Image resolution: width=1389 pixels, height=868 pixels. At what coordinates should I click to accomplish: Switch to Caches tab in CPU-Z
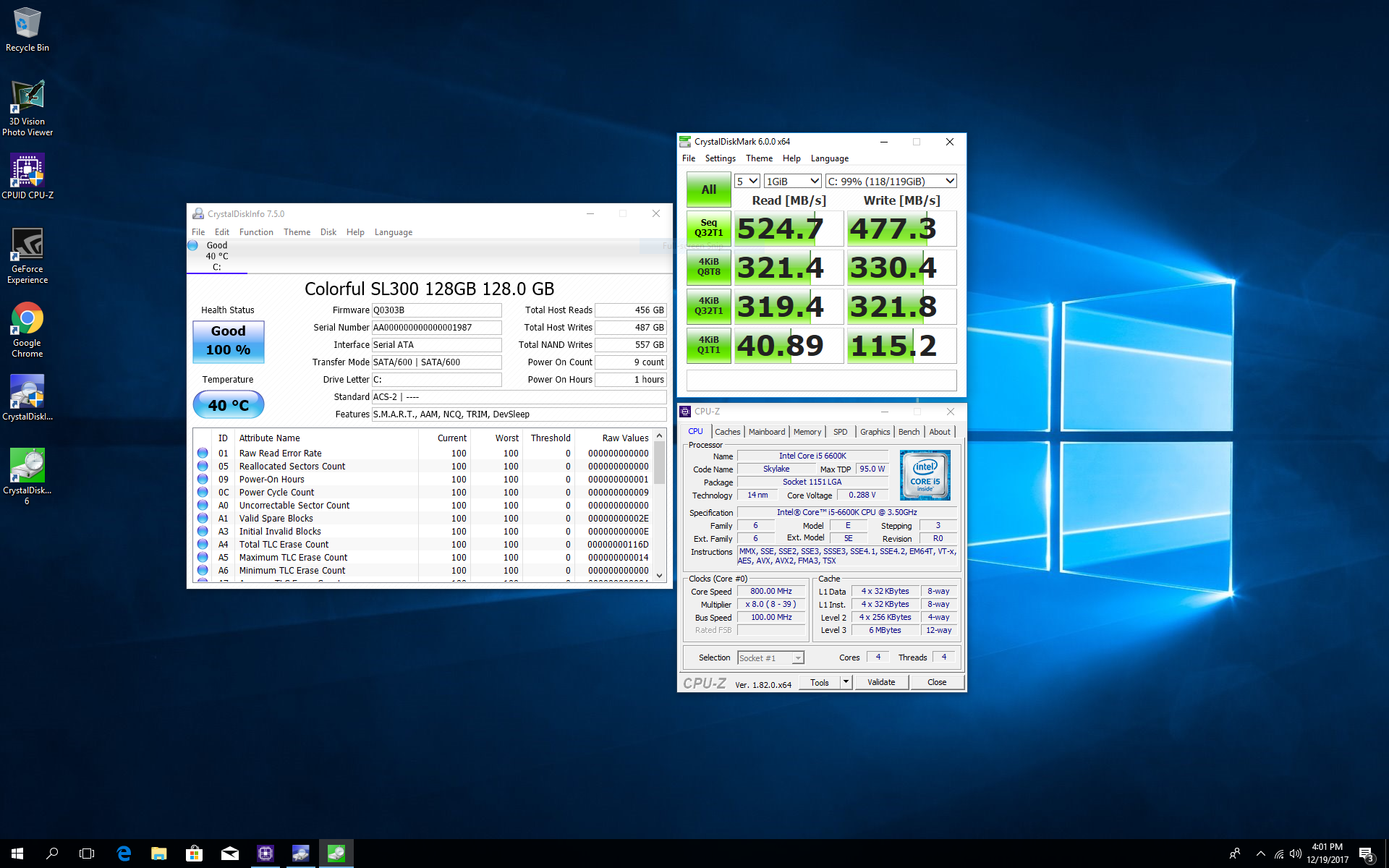pos(727,432)
